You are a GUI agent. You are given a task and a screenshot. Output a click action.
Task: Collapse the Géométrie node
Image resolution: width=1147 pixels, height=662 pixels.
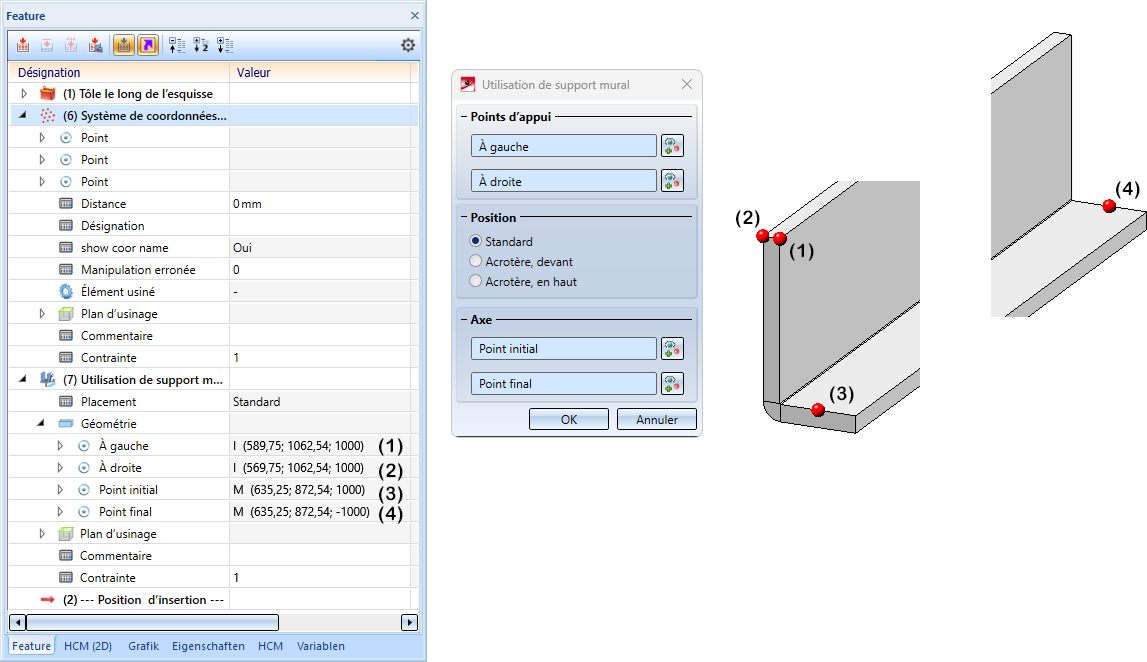[x=41, y=423]
